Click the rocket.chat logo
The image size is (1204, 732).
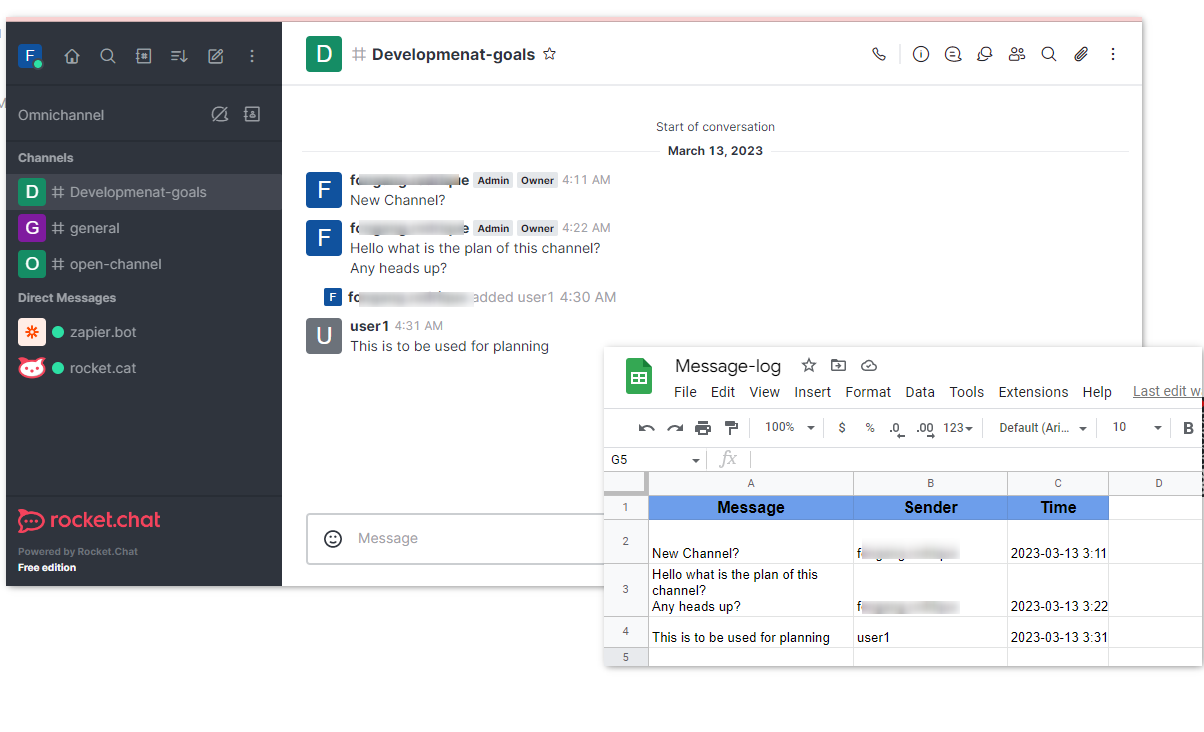[x=89, y=520]
